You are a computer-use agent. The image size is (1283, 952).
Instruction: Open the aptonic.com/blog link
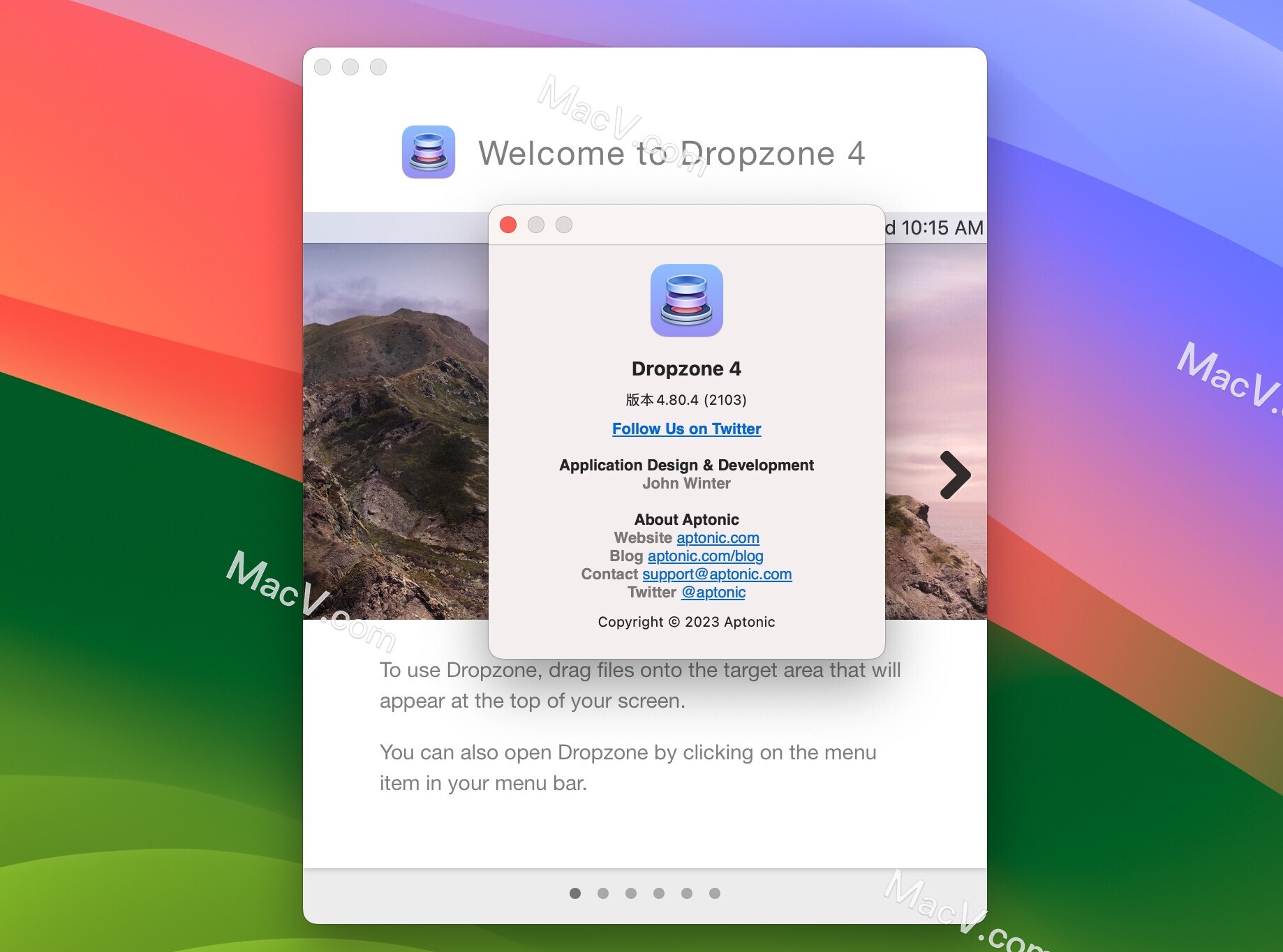(x=706, y=556)
